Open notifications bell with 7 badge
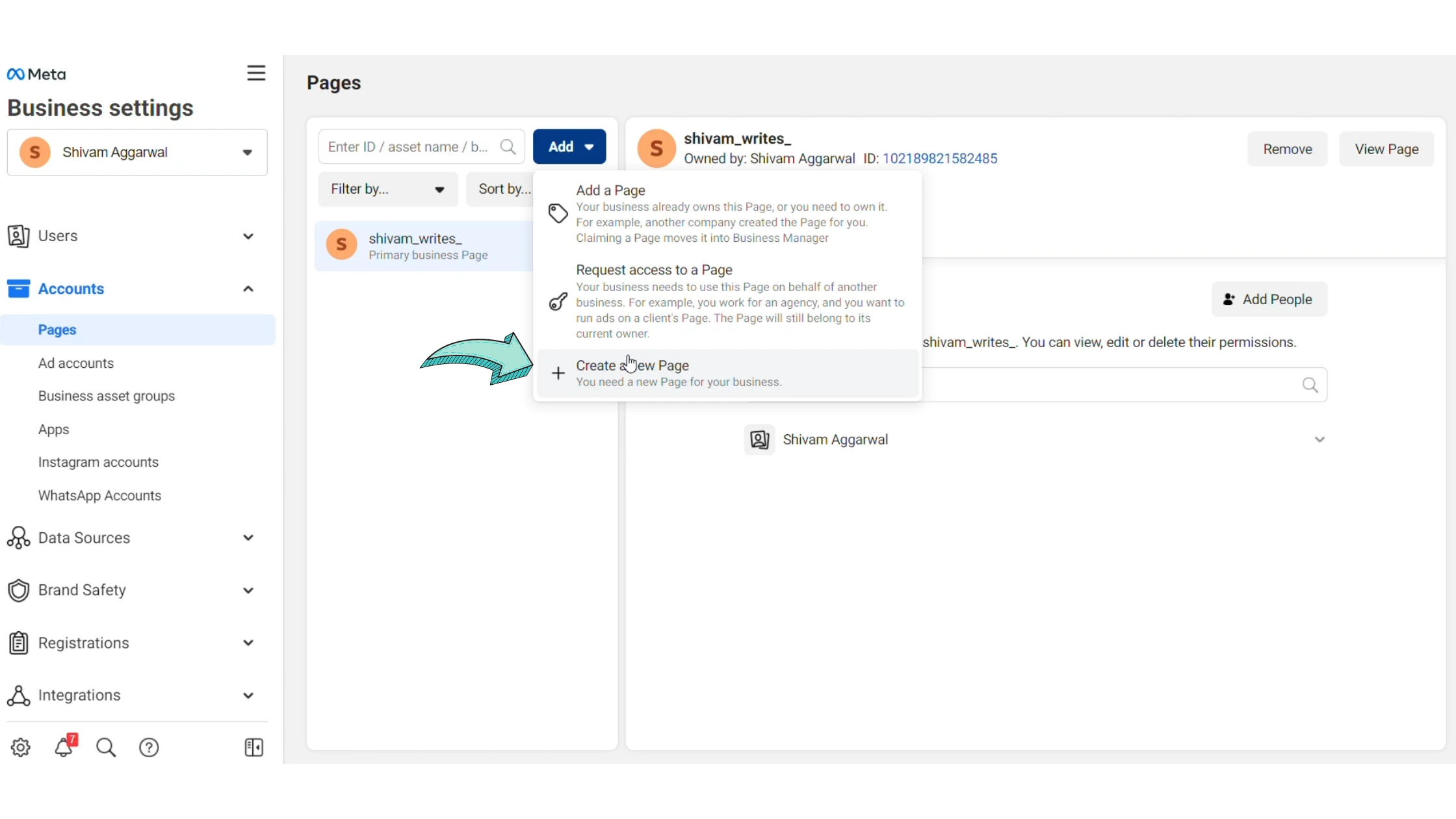 (x=64, y=747)
